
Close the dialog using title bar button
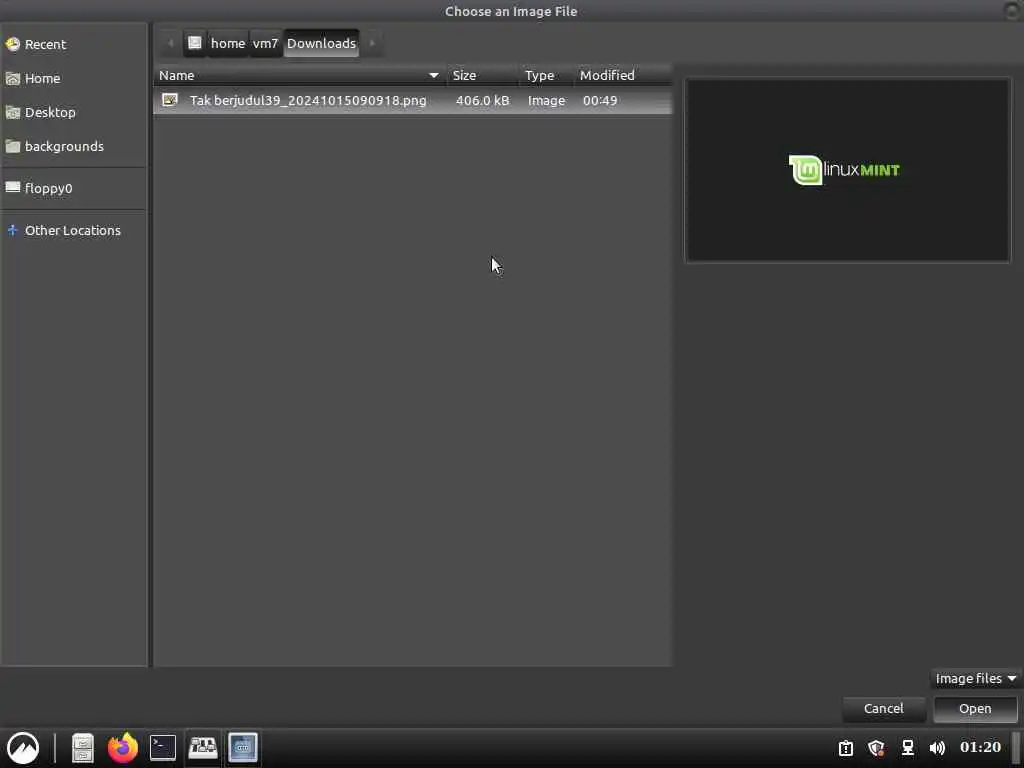pos(1013,10)
